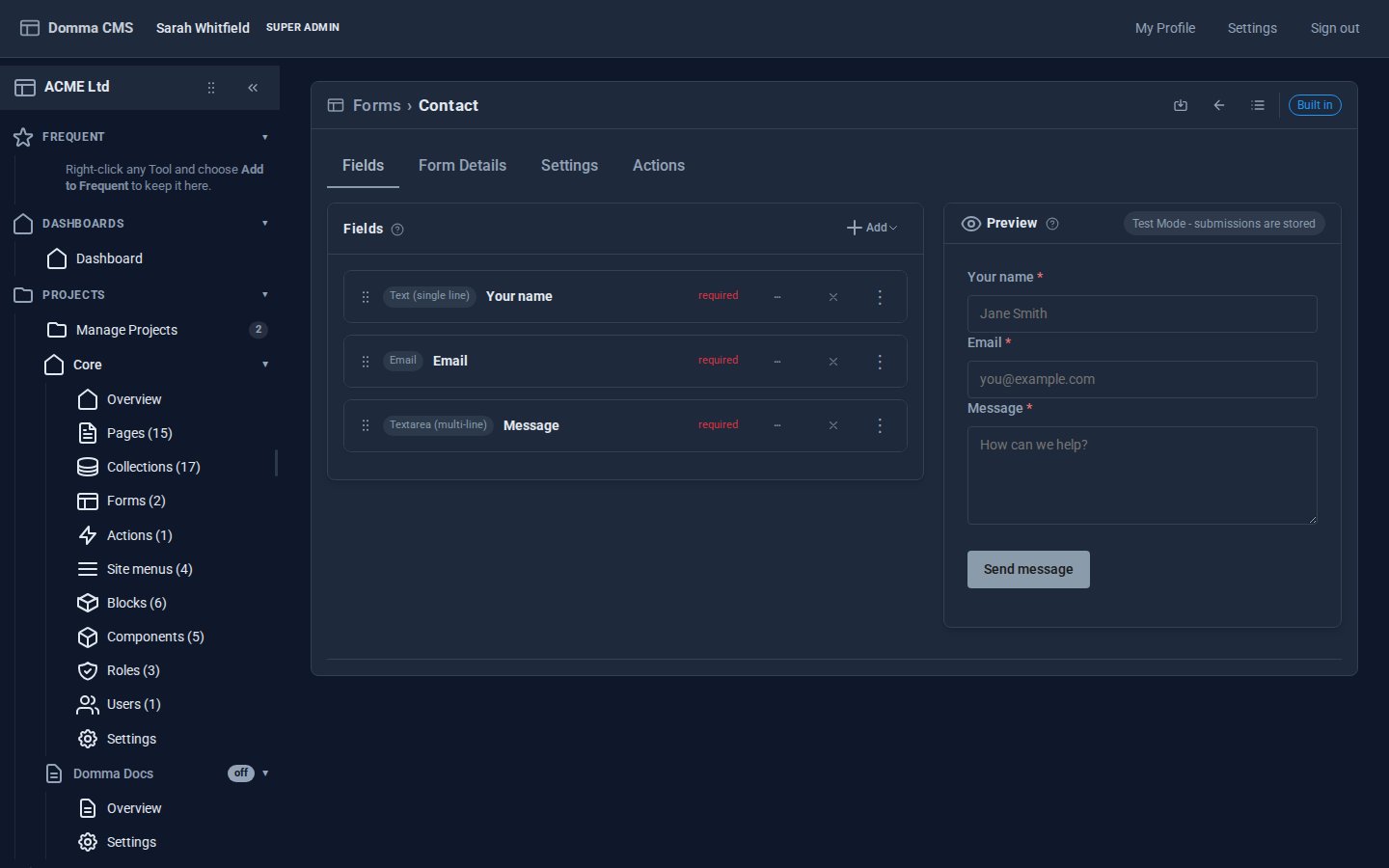Open the three-dot menu for Message field
The height and width of the screenshot is (868, 1389).
[x=880, y=425]
